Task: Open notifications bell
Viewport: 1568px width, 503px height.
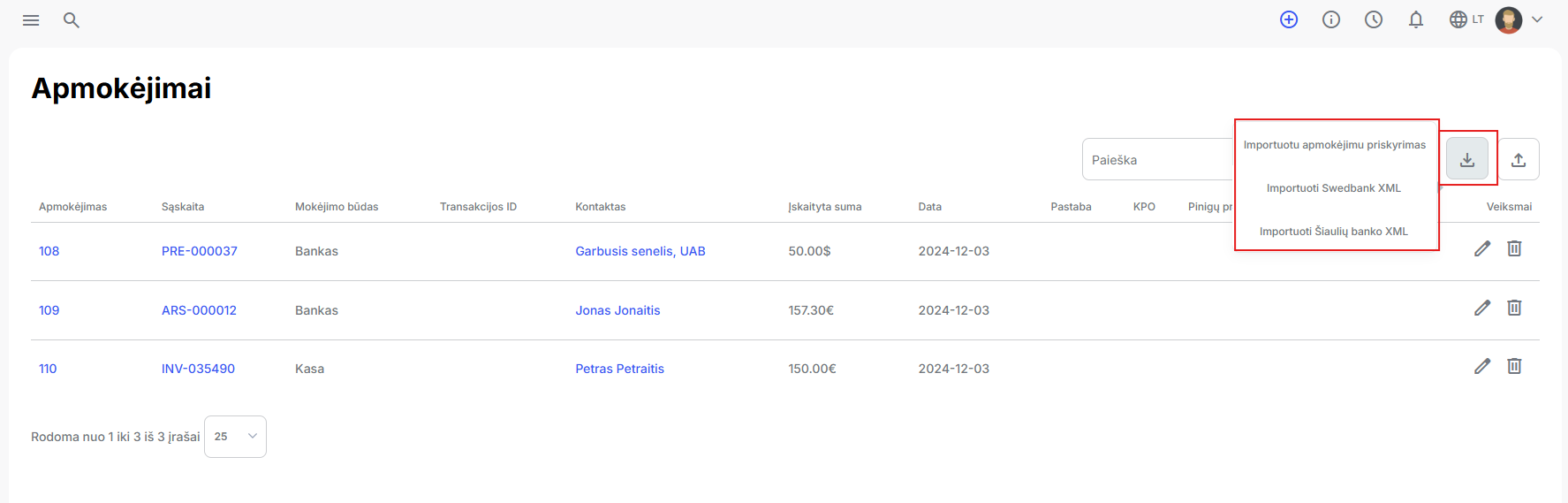Action: pos(1416,19)
